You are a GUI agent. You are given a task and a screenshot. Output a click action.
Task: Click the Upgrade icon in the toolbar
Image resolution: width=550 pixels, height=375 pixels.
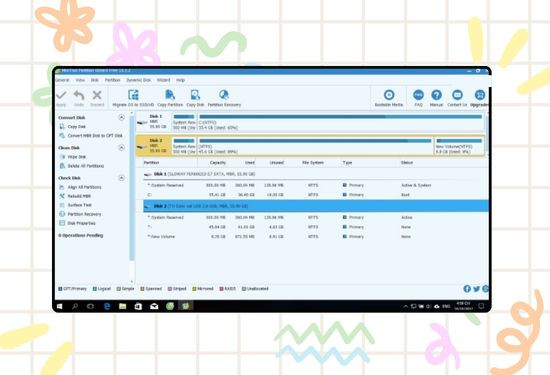(479, 98)
